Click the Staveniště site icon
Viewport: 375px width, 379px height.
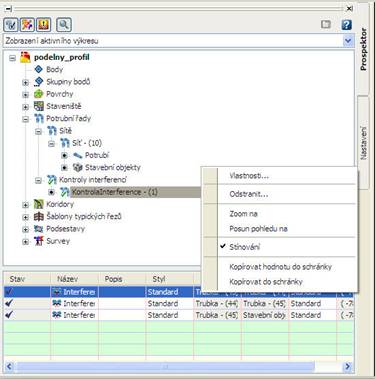click(x=39, y=106)
